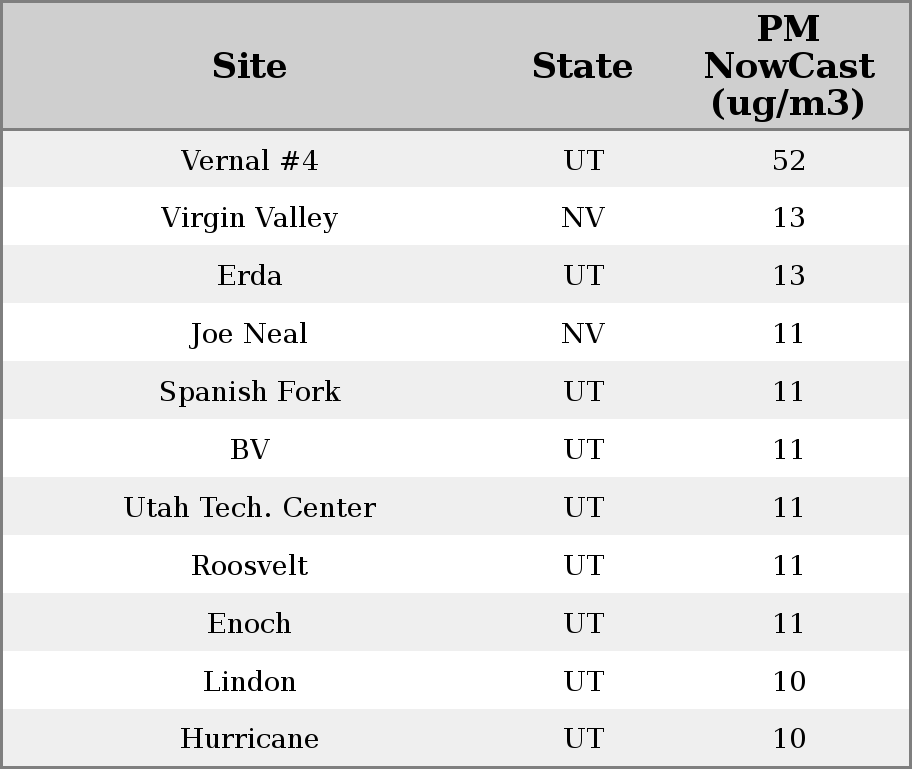Select the Joe Neal site cell
Image resolution: width=912 pixels, height=769 pixels.
coord(250,334)
